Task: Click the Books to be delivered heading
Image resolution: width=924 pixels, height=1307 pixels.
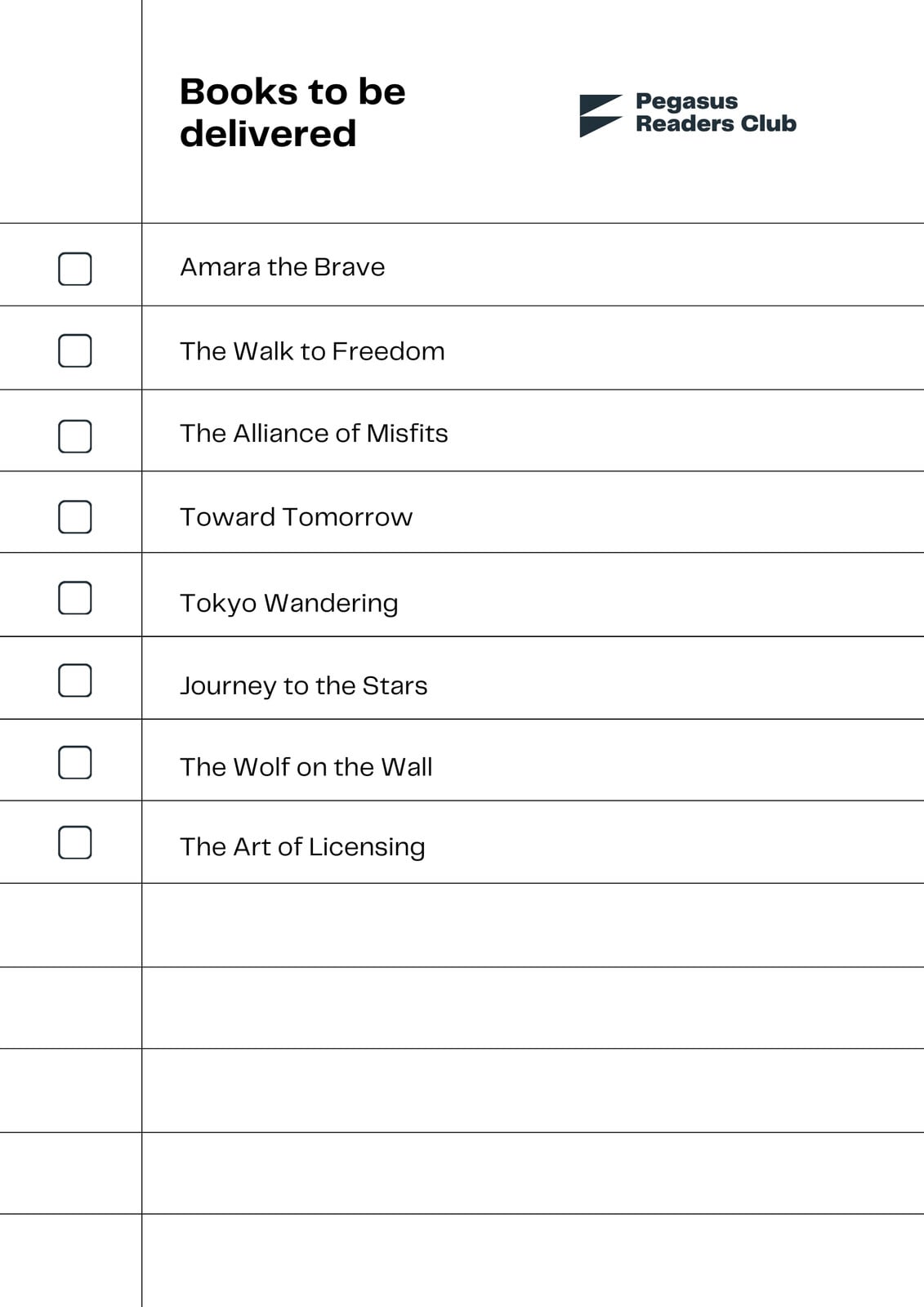Action: pos(292,112)
